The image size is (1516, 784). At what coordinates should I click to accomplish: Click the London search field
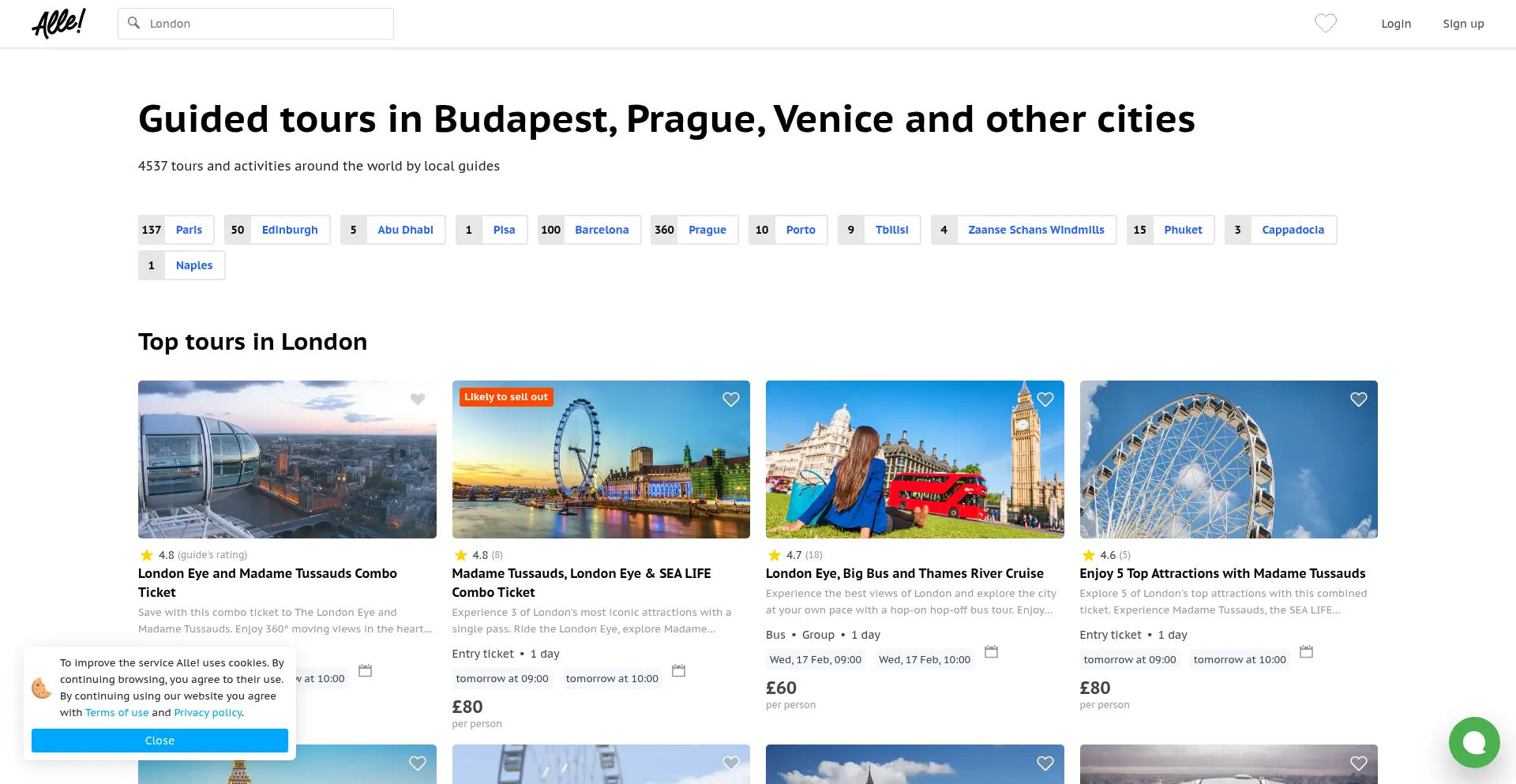point(256,24)
